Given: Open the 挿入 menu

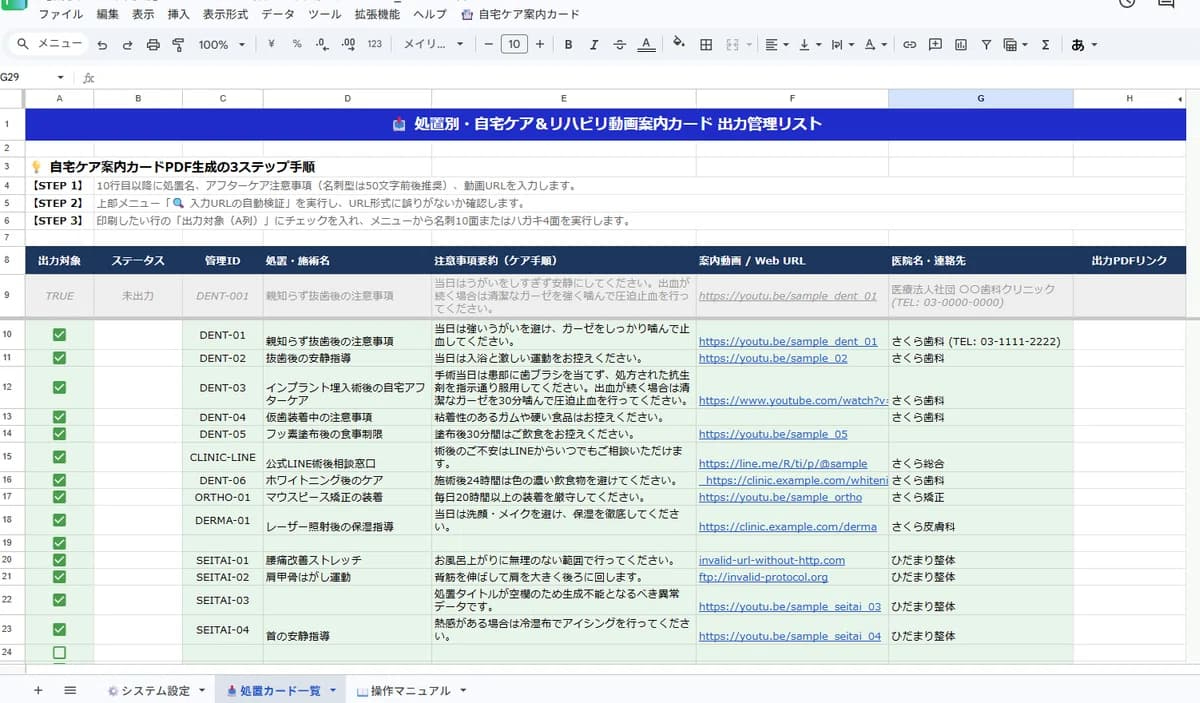Looking at the screenshot, I should 178,14.
